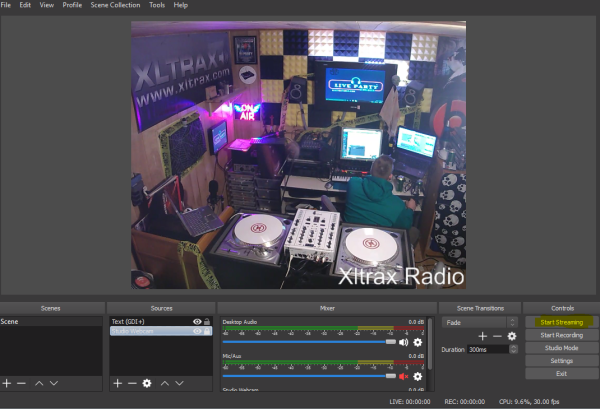This screenshot has width=600, height=409.
Task: Toggle lock on the Text (GDI+) source
Action: (x=207, y=321)
